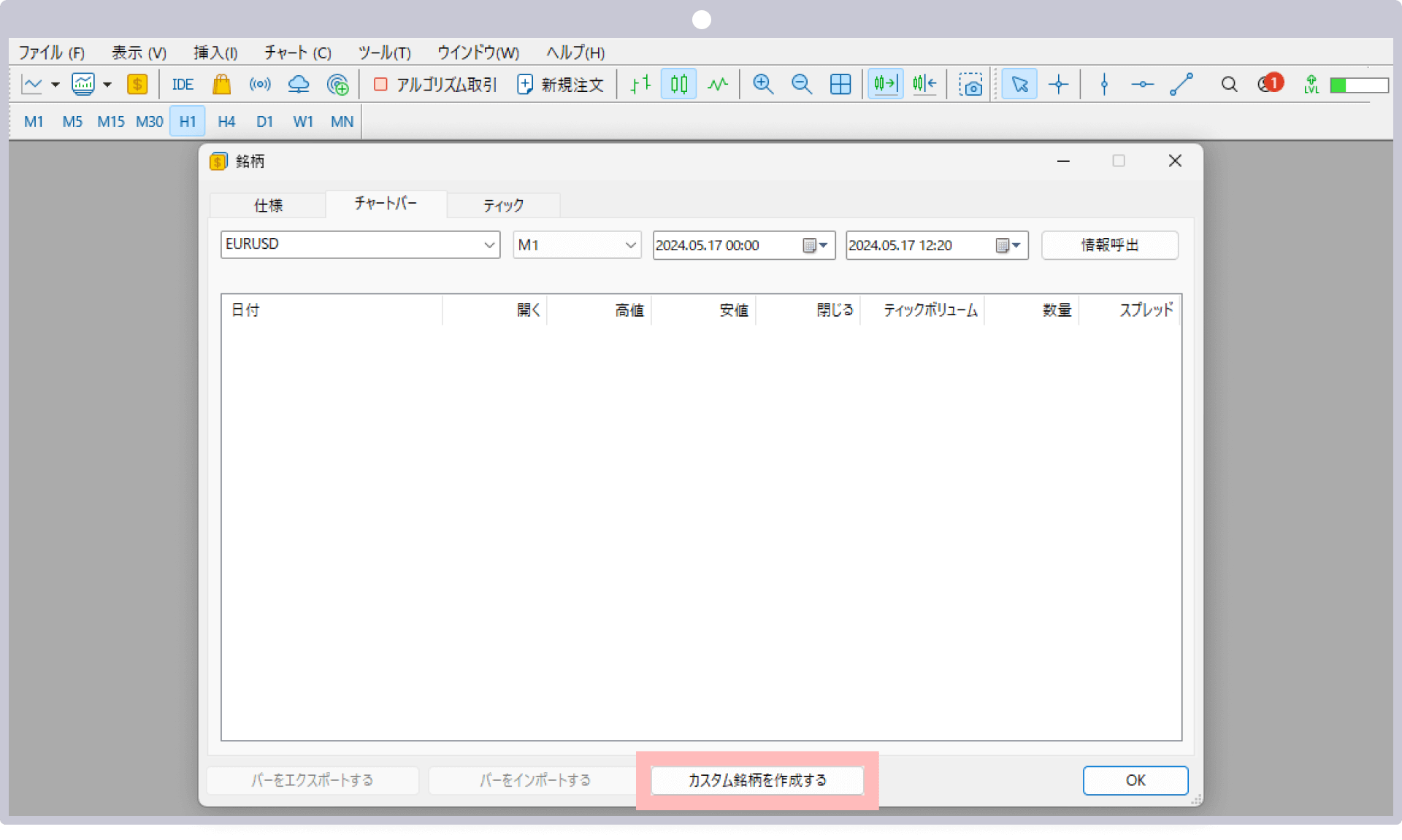1402x840 pixels.
Task: Open the チャート (C) menu
Action: (x=298, y=53)
